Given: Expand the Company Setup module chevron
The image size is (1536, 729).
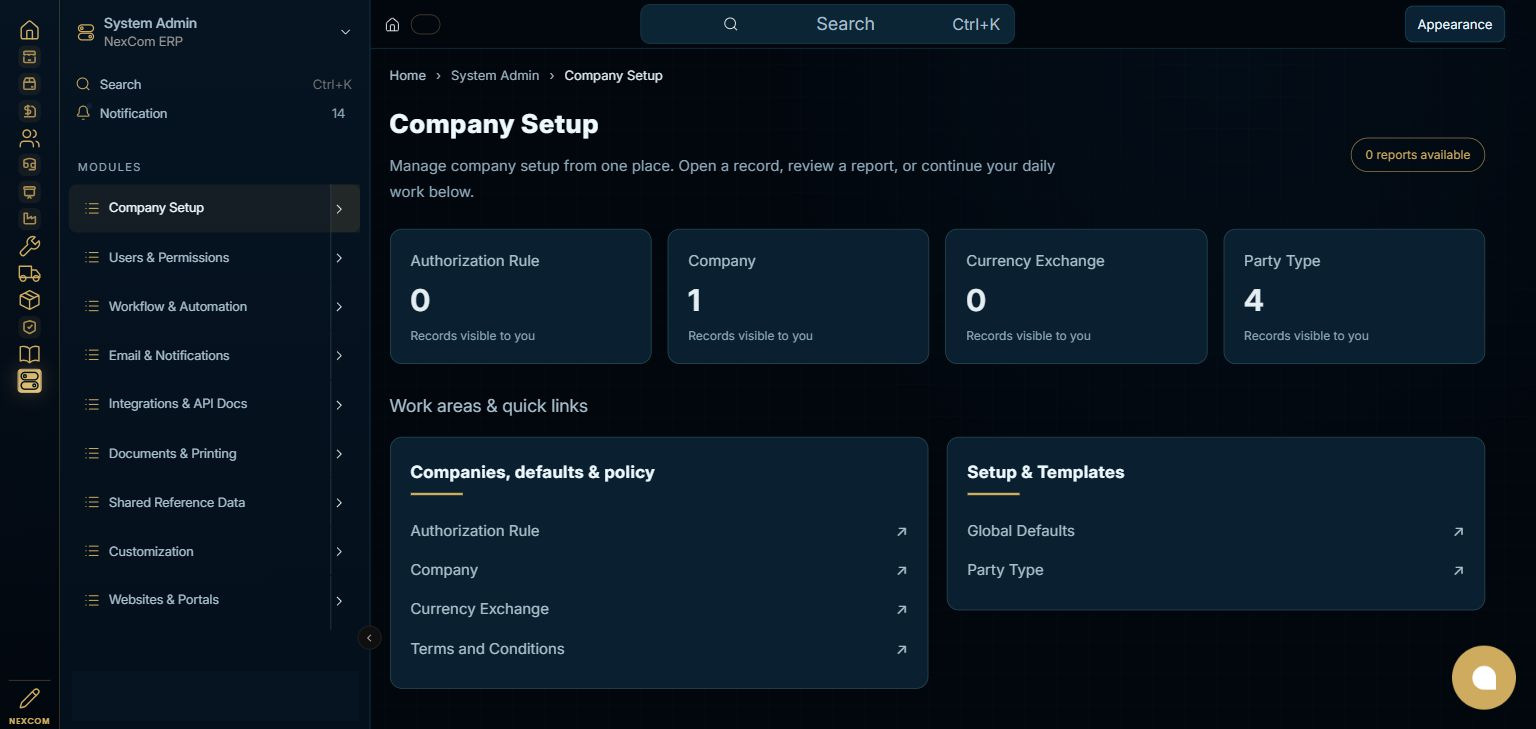Looking at the screenshot, I should click(x=339, y=209).
